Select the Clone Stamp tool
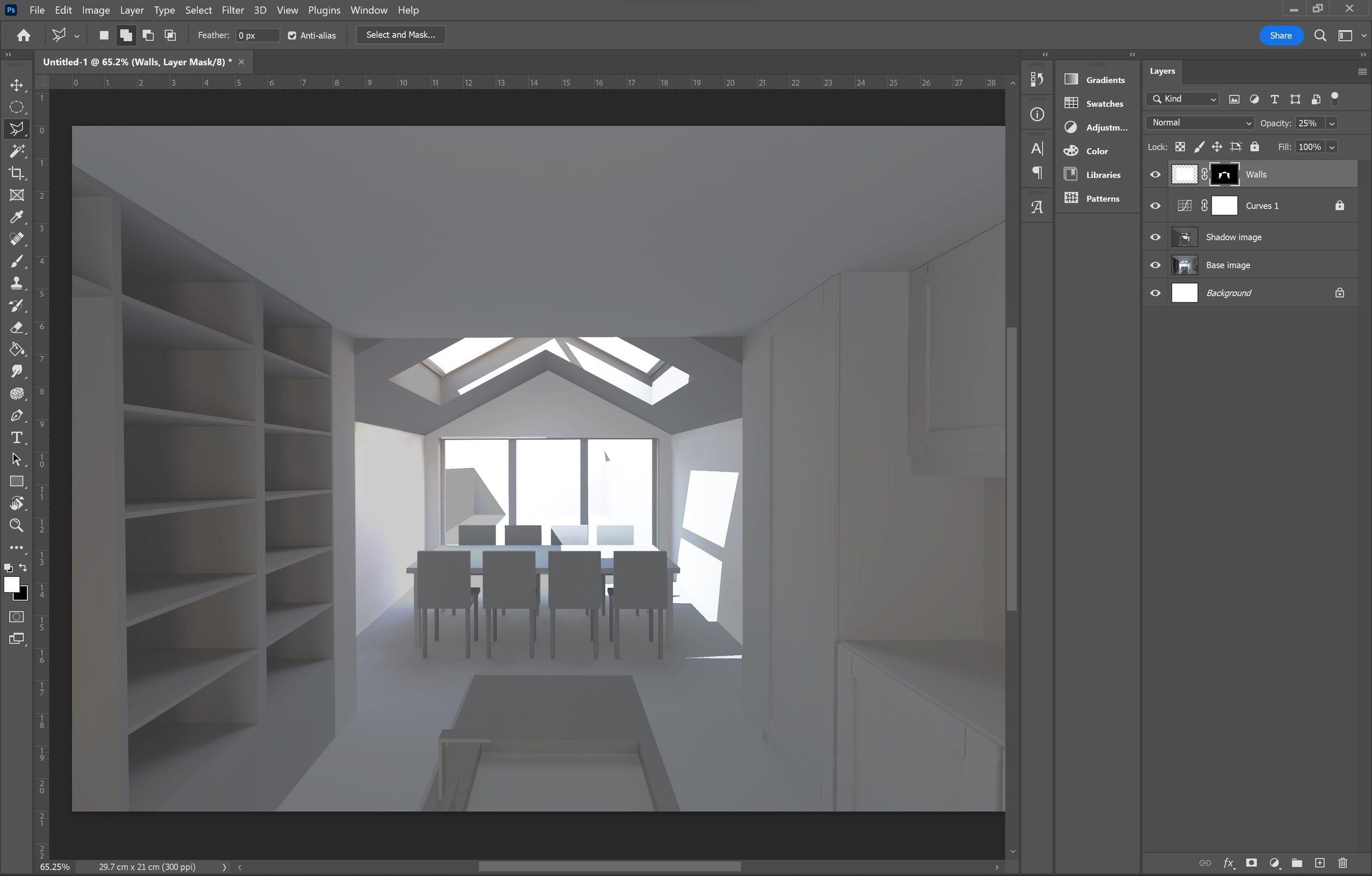Viewport: 1372px width, 876px height. [16, 283]
